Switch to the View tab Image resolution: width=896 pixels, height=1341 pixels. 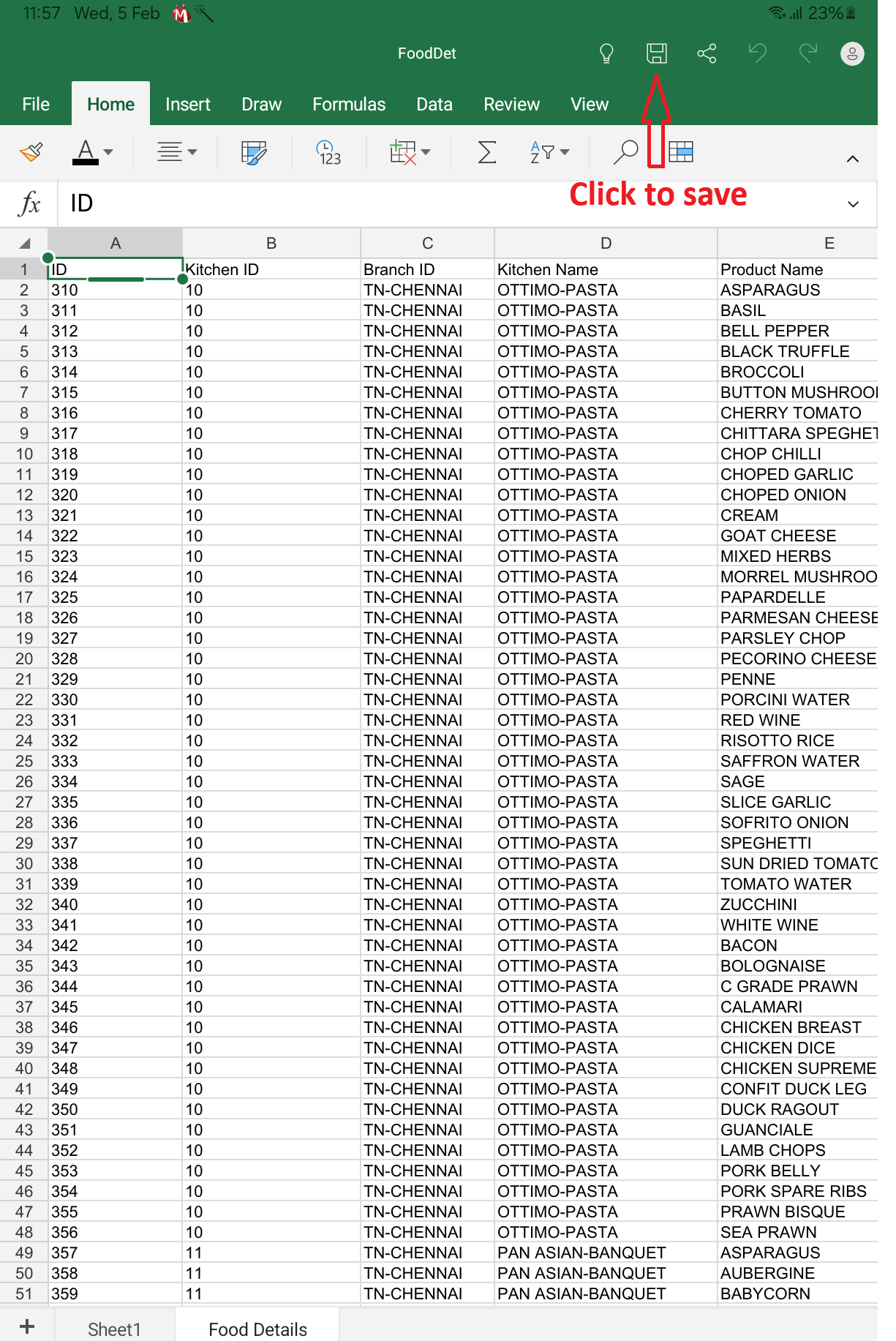pos(590,104)
